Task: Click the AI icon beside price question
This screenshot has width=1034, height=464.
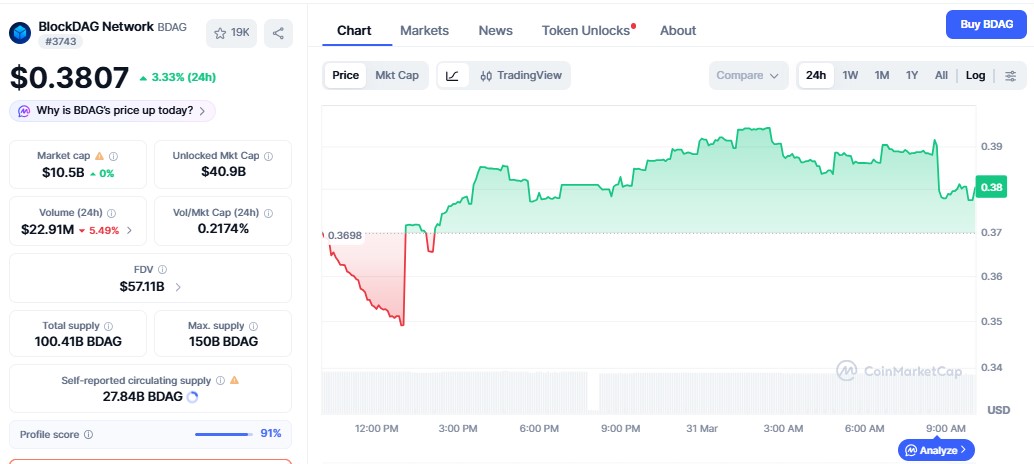Action: pos(24,111)
